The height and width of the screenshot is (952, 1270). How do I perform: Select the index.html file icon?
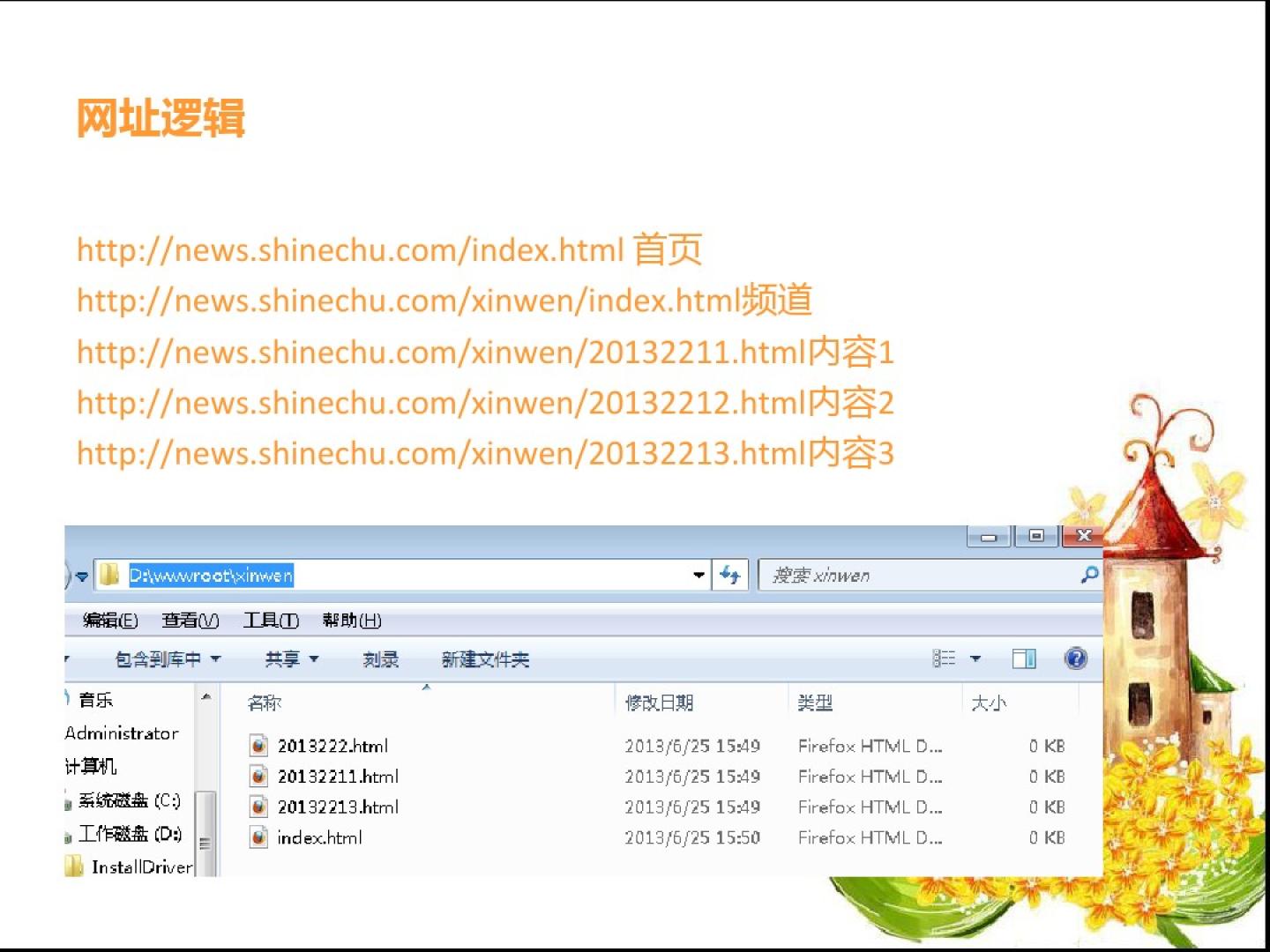(x=258, y=837)
